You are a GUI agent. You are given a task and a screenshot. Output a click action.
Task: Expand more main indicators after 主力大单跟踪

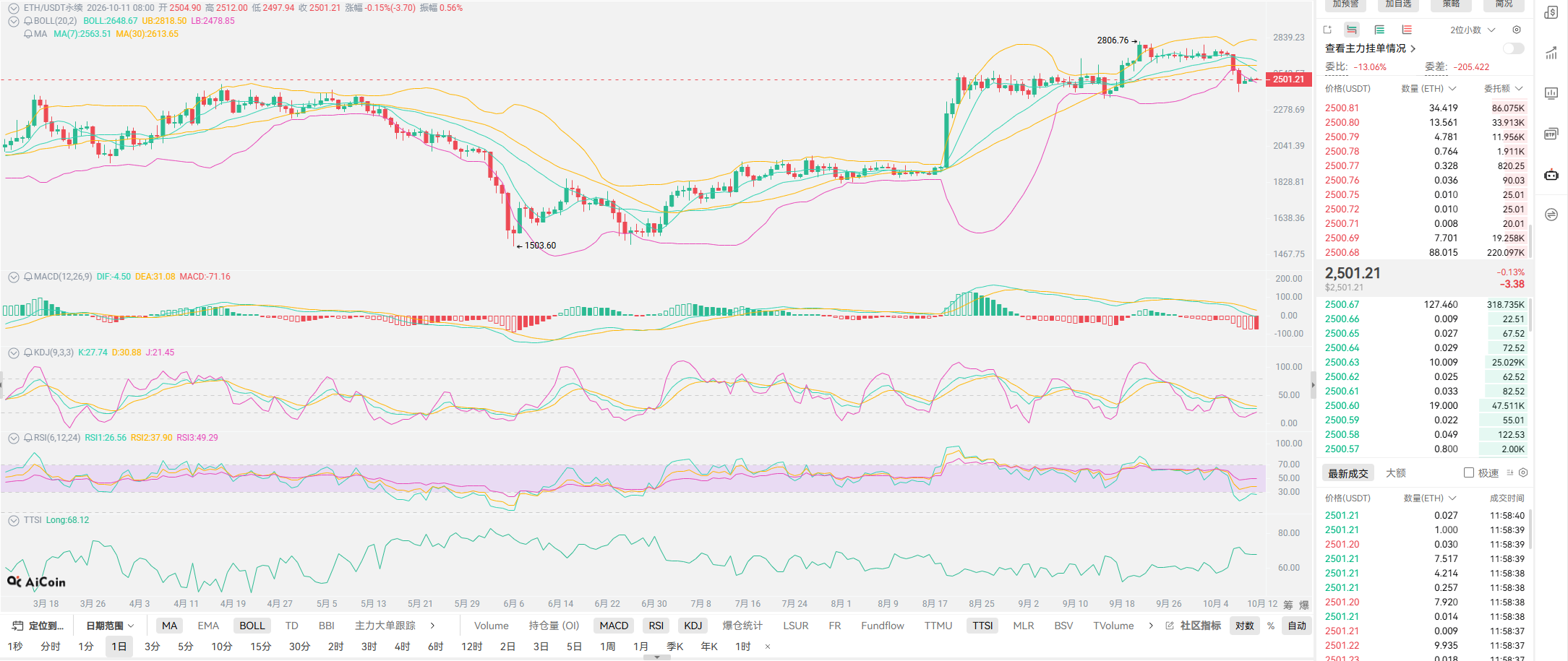pos(432,626)
